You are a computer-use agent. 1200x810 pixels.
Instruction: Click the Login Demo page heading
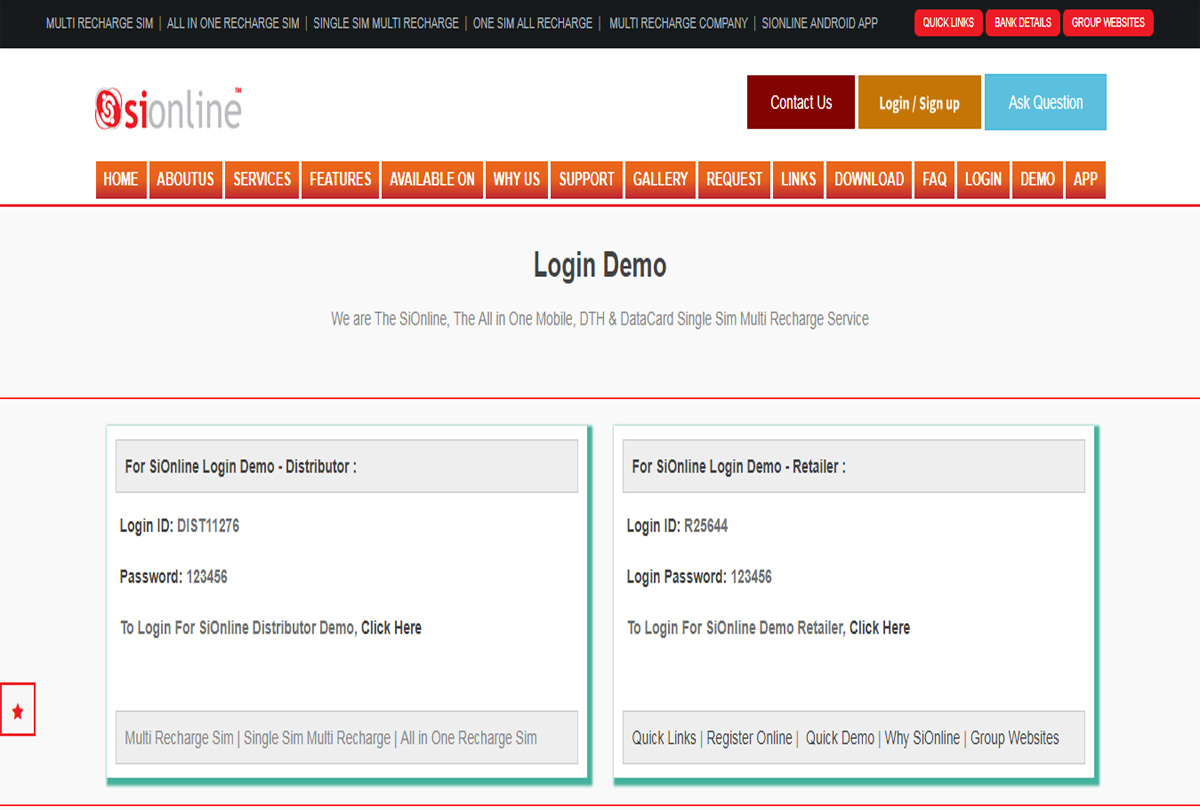coord(600,266)
